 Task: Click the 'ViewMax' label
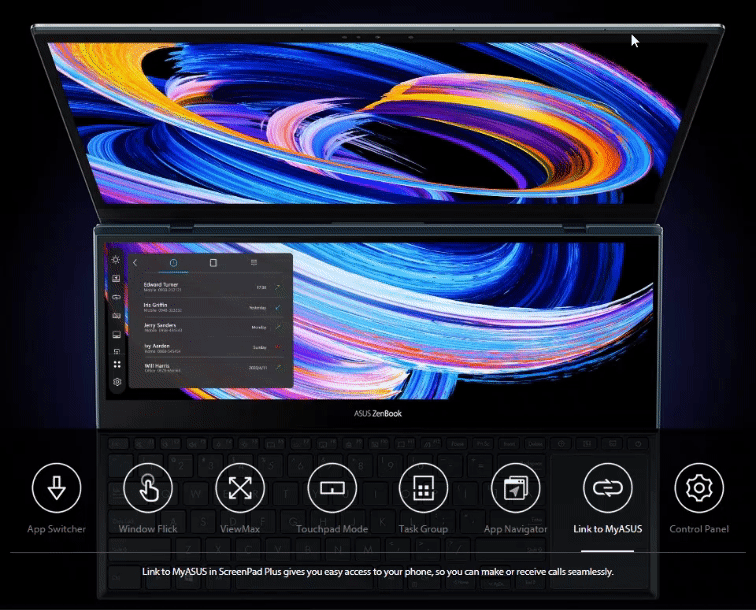click(x=240, y=529)
